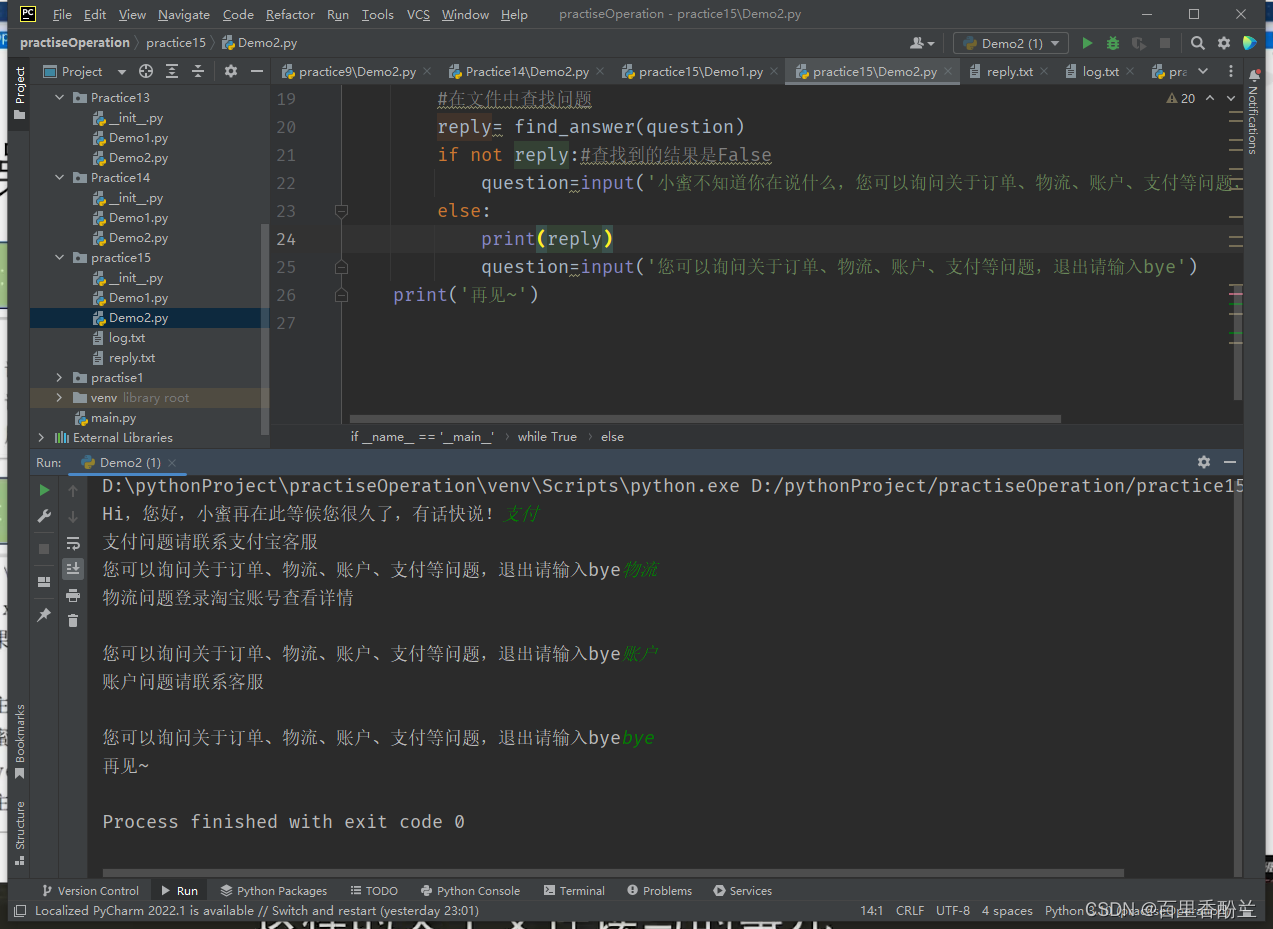This screenshot has width=1273, height=929.
Task: Expand the practise1 folder
Action: click(x=60, y=377)
